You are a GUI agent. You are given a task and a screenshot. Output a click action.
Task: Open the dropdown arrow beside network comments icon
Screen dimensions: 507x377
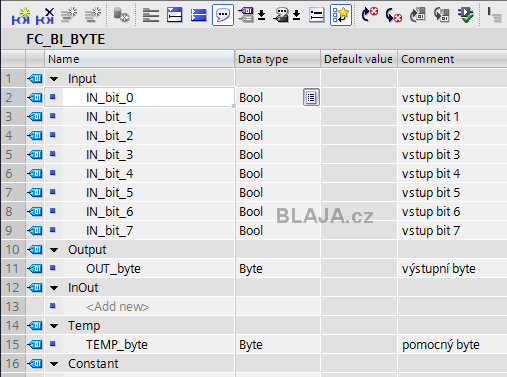(x=297, y=15)
